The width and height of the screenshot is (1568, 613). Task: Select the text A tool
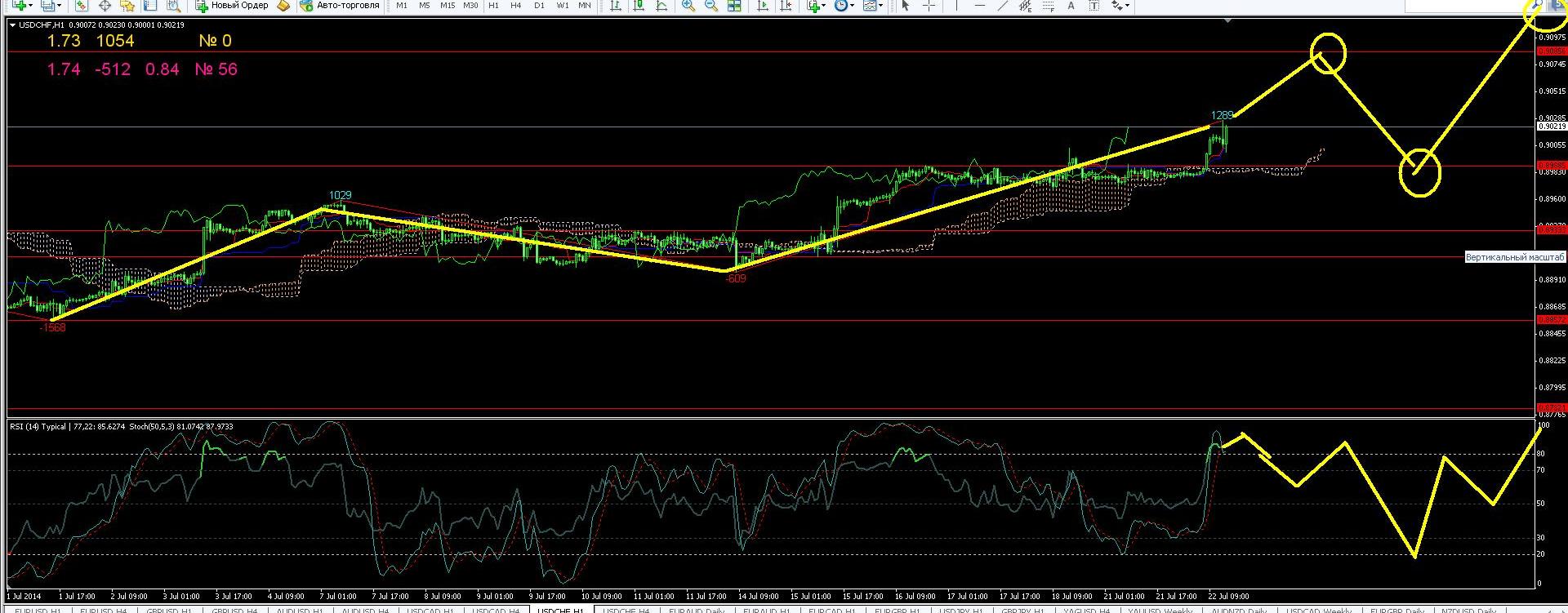click(x=1071, y=6)
